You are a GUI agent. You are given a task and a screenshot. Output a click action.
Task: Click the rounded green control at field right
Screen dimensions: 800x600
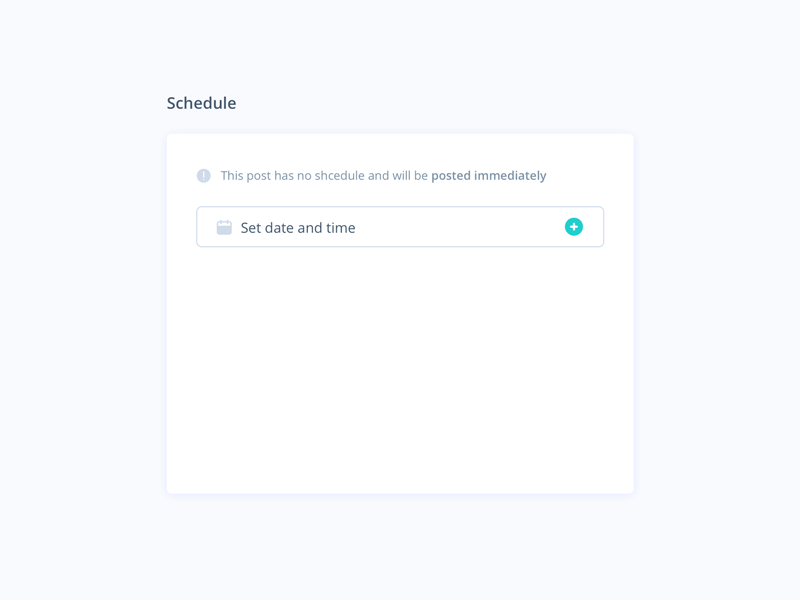(573, 227)
